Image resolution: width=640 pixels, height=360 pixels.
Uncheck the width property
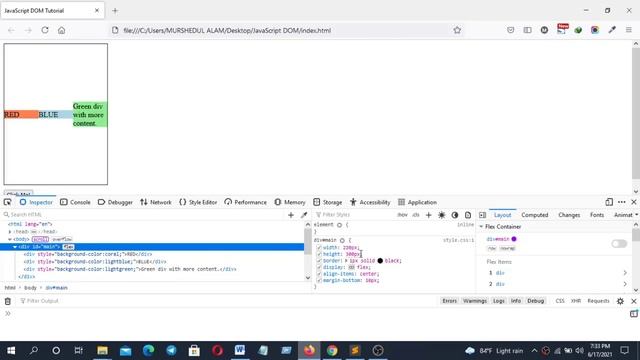(319, 247)
